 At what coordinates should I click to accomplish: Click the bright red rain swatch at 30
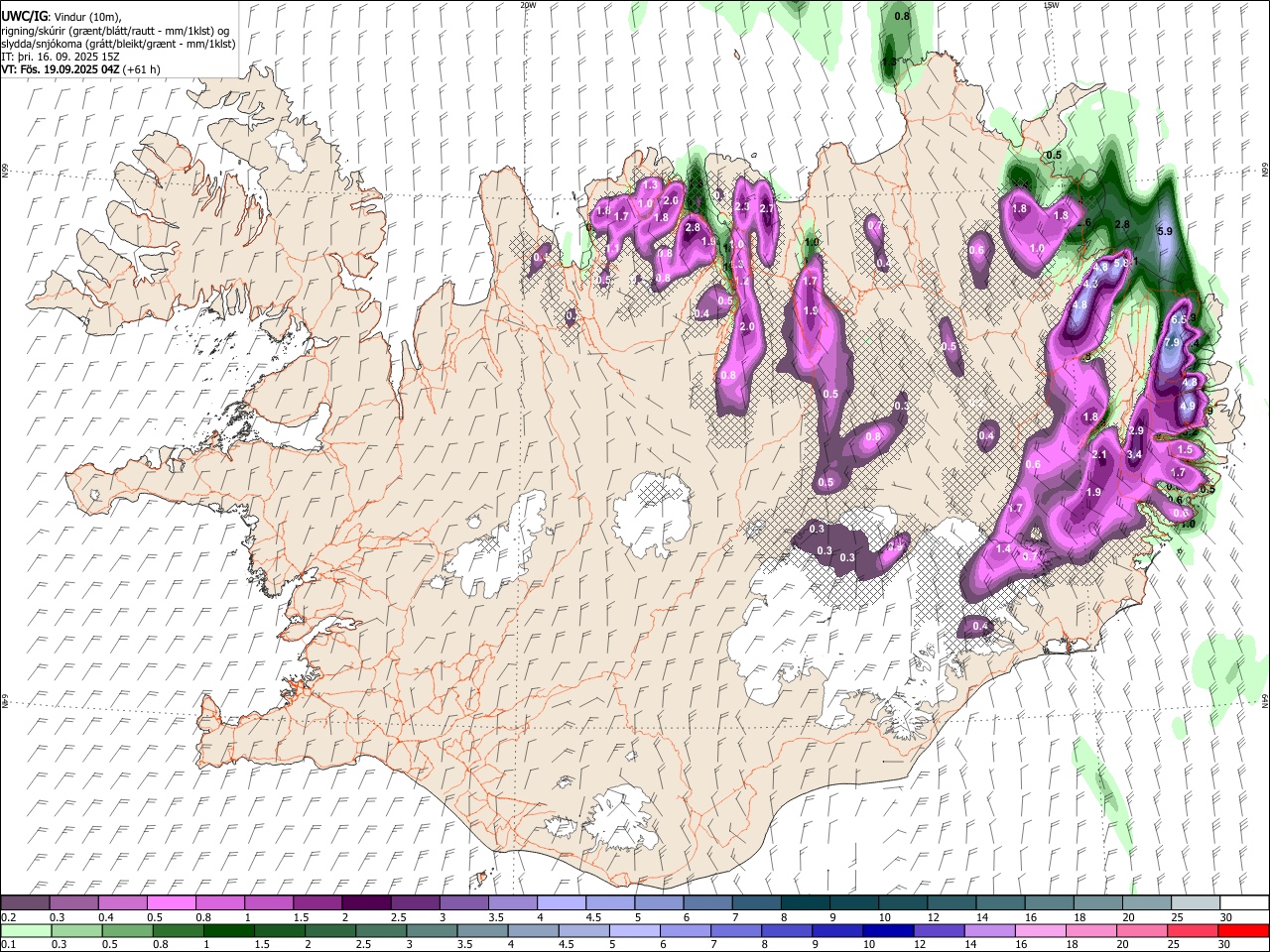click(1242, 930)
